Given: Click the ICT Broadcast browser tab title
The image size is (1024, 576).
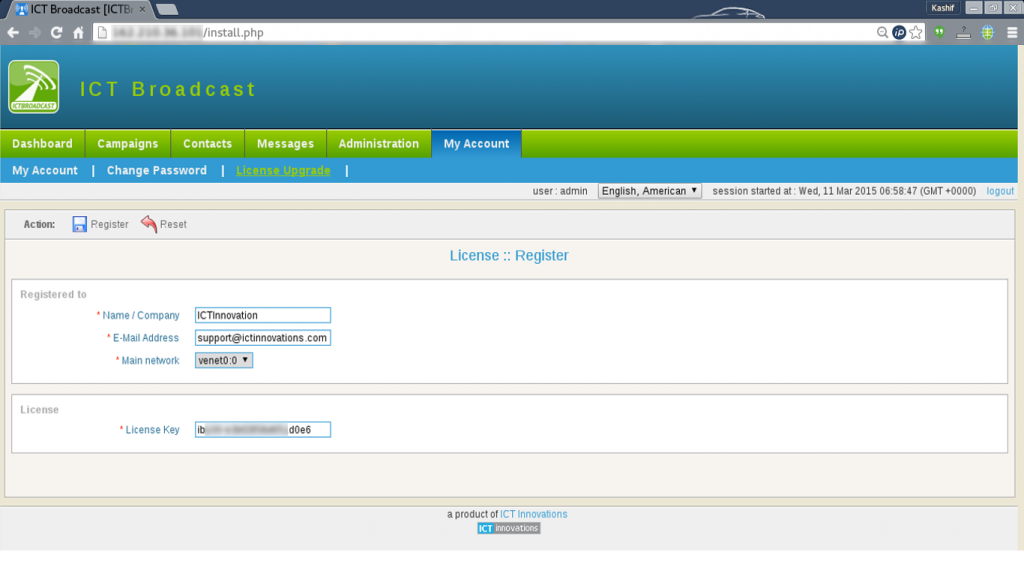Looking at the screenshot, I should point(81,9).
